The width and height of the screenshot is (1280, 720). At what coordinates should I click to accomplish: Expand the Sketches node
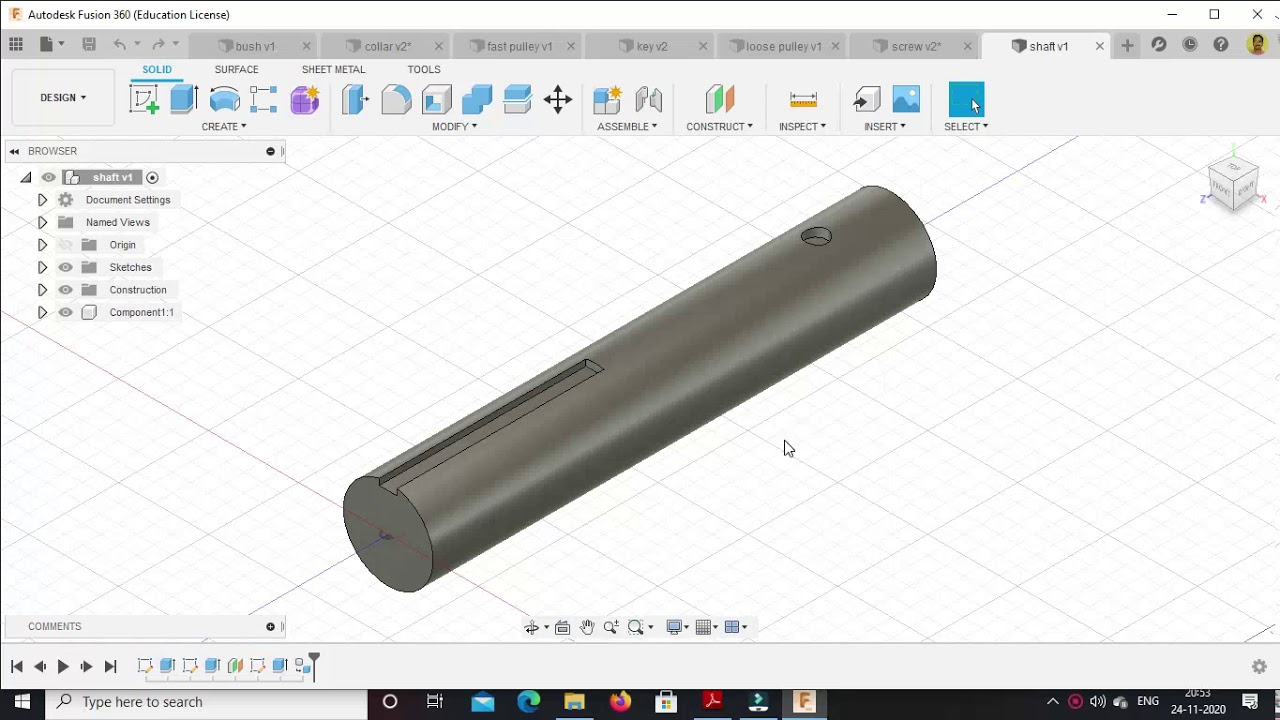(42, 267)
